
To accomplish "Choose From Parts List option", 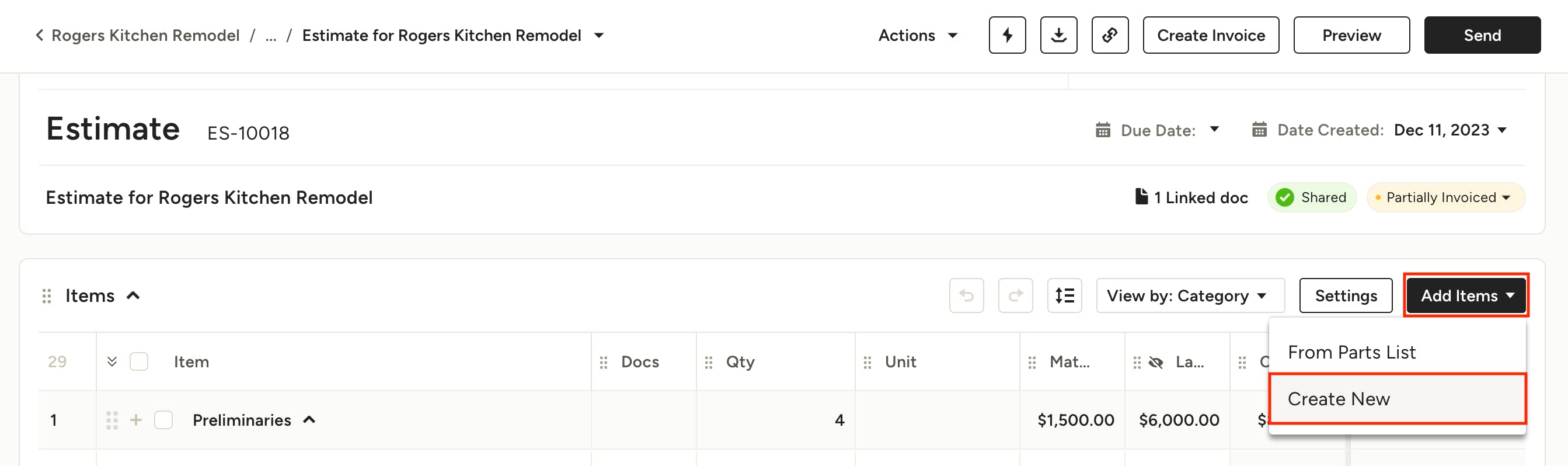I will (x=1351, y=352).
